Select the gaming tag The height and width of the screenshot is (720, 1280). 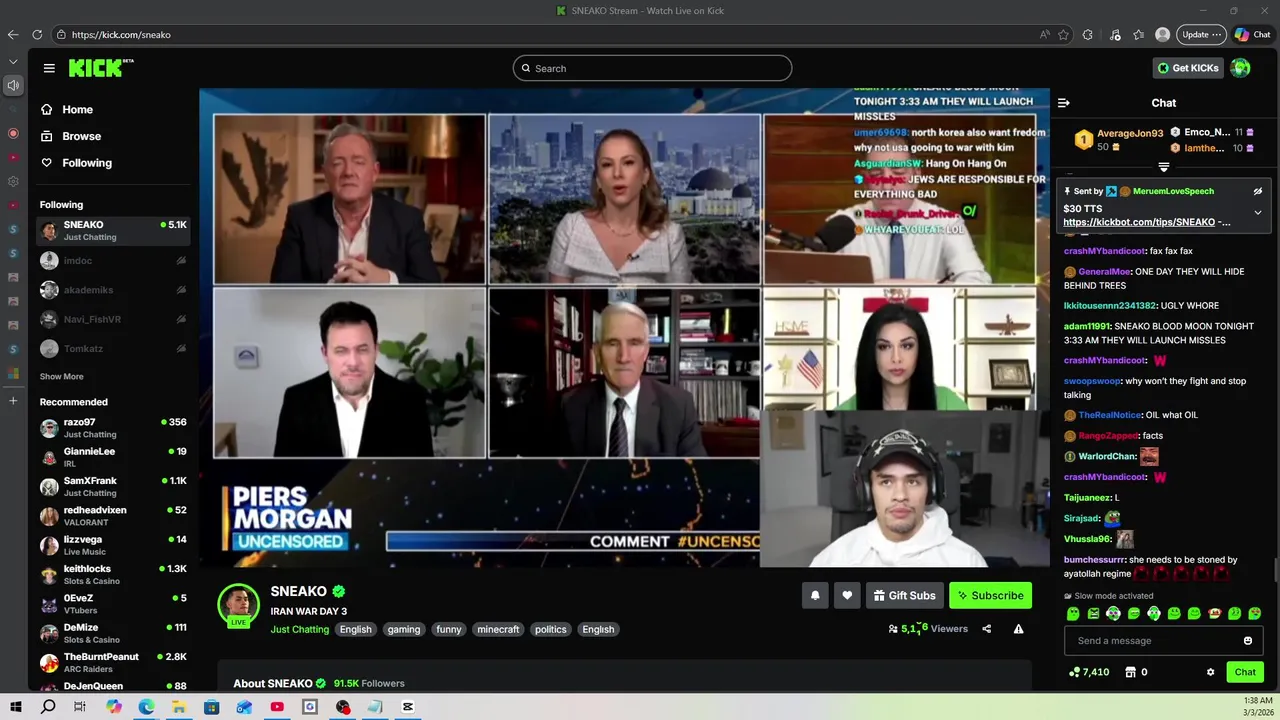click(x=404, y=630)
